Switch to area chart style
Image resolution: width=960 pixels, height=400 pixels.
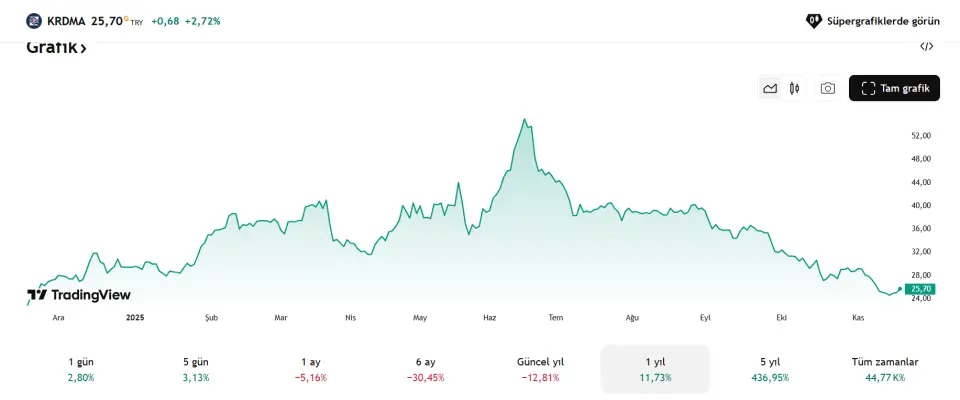tap(770, 88)
